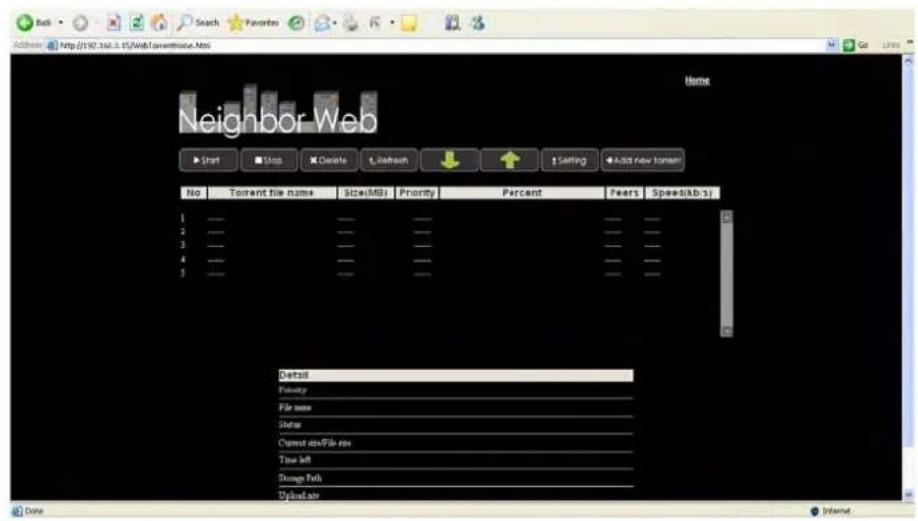Click the browser Back button

[34, 23]
